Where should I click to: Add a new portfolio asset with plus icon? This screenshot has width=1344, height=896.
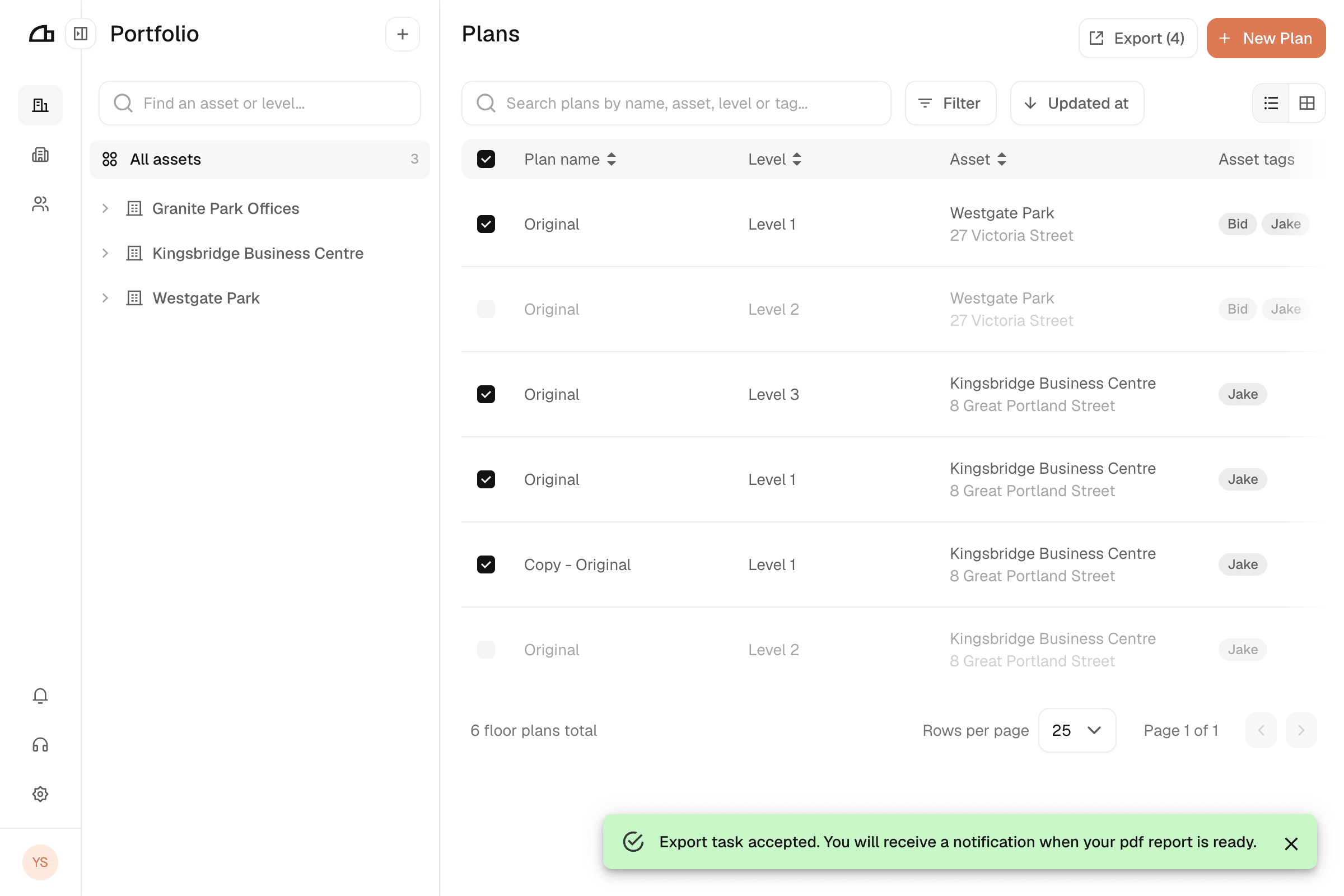(402, 34)
